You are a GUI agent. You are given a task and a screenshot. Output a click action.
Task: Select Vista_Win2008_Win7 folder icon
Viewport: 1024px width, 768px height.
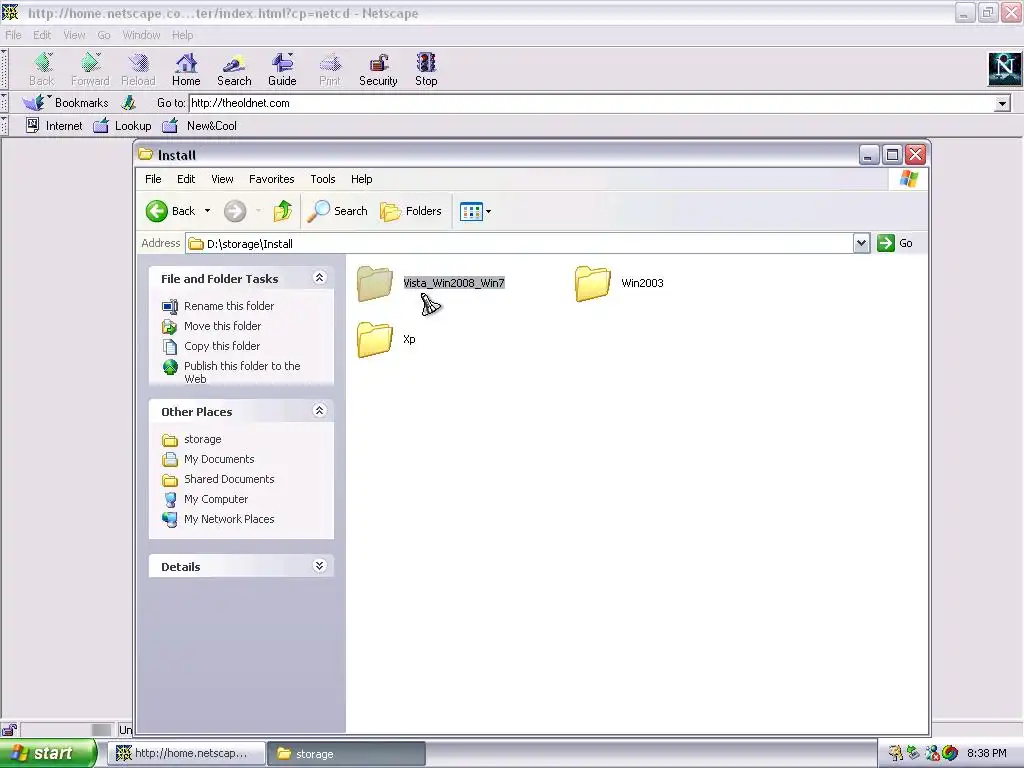click(x=375, y=283)
